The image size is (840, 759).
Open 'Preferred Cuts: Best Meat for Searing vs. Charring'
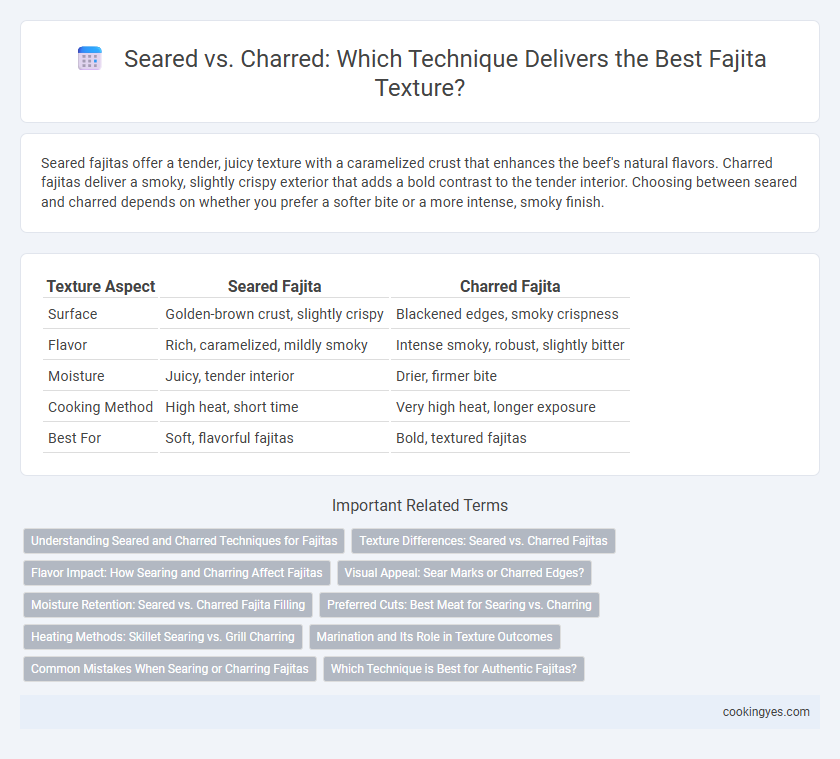459,605
